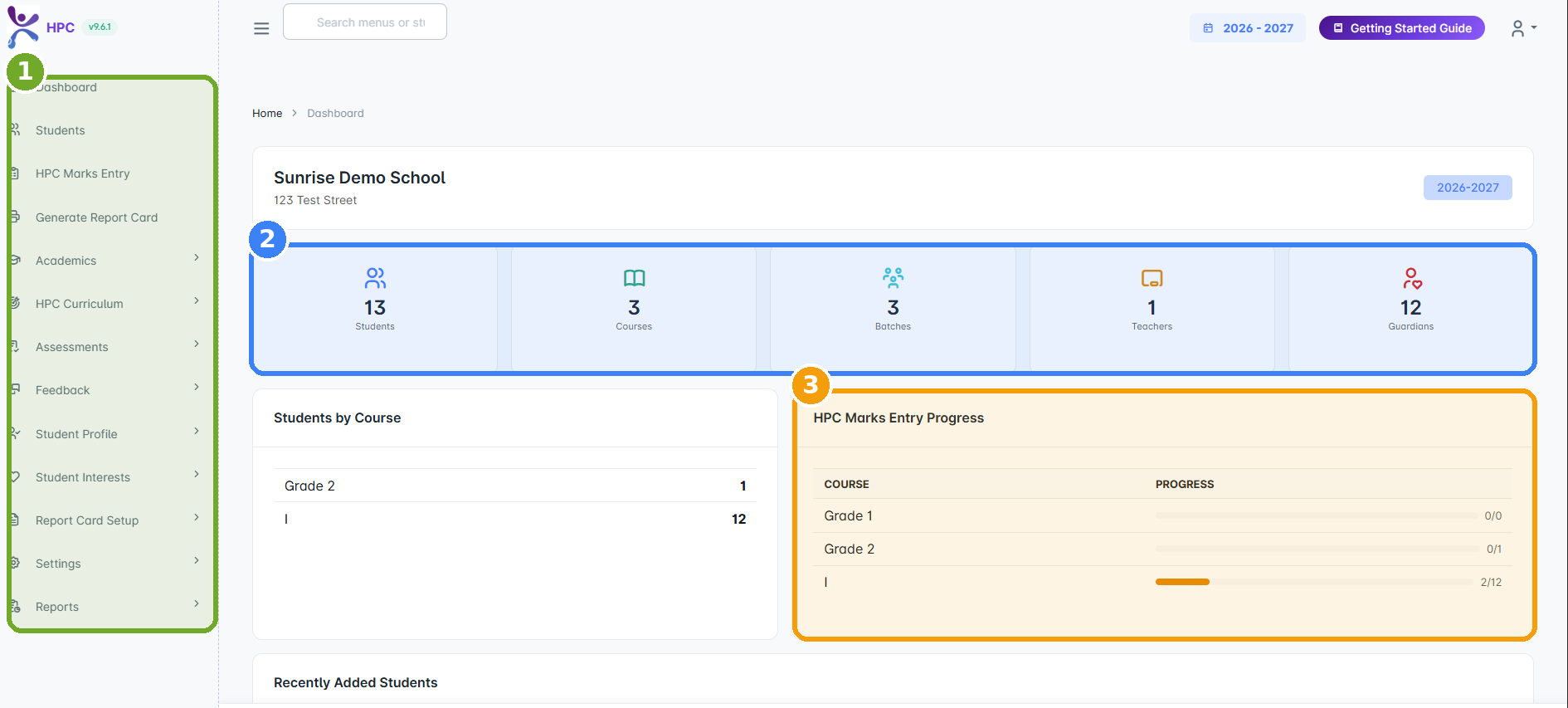This screenshot has width=1568, height=708.
Task: Select Grade 2 row in Students by Course
Action: pyautogui.click(x=515, y=486)
